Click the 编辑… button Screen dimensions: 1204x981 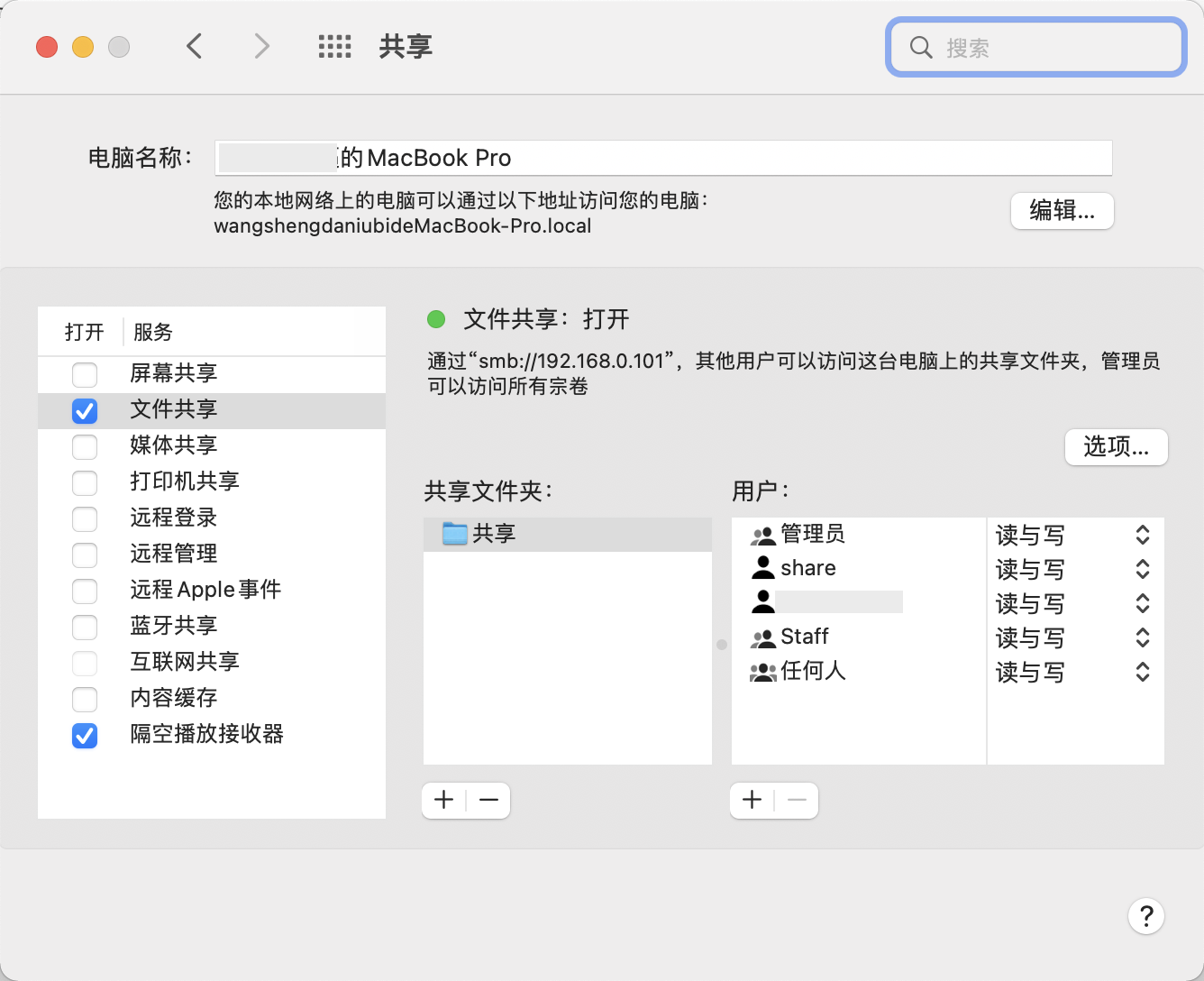1062,211
